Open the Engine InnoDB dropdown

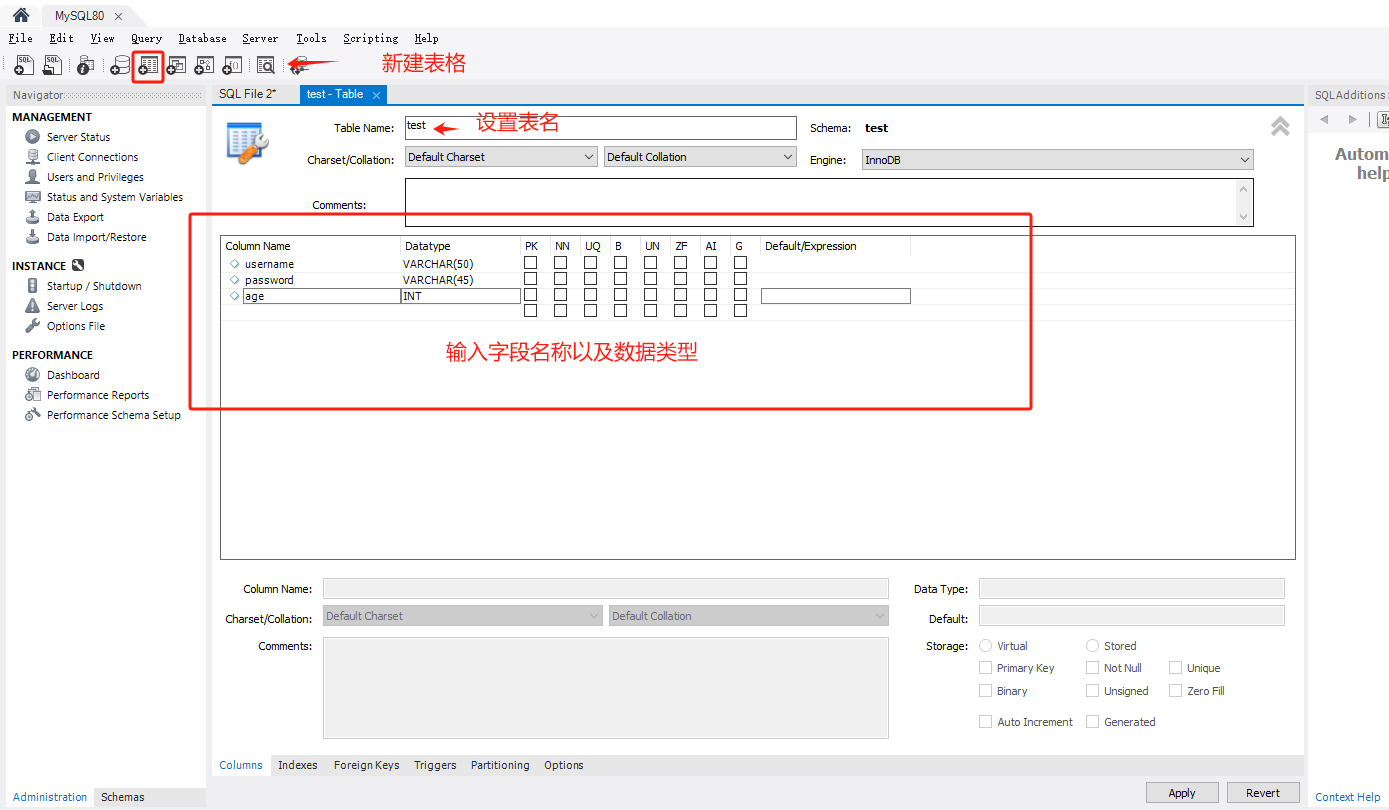point(1058,160)
